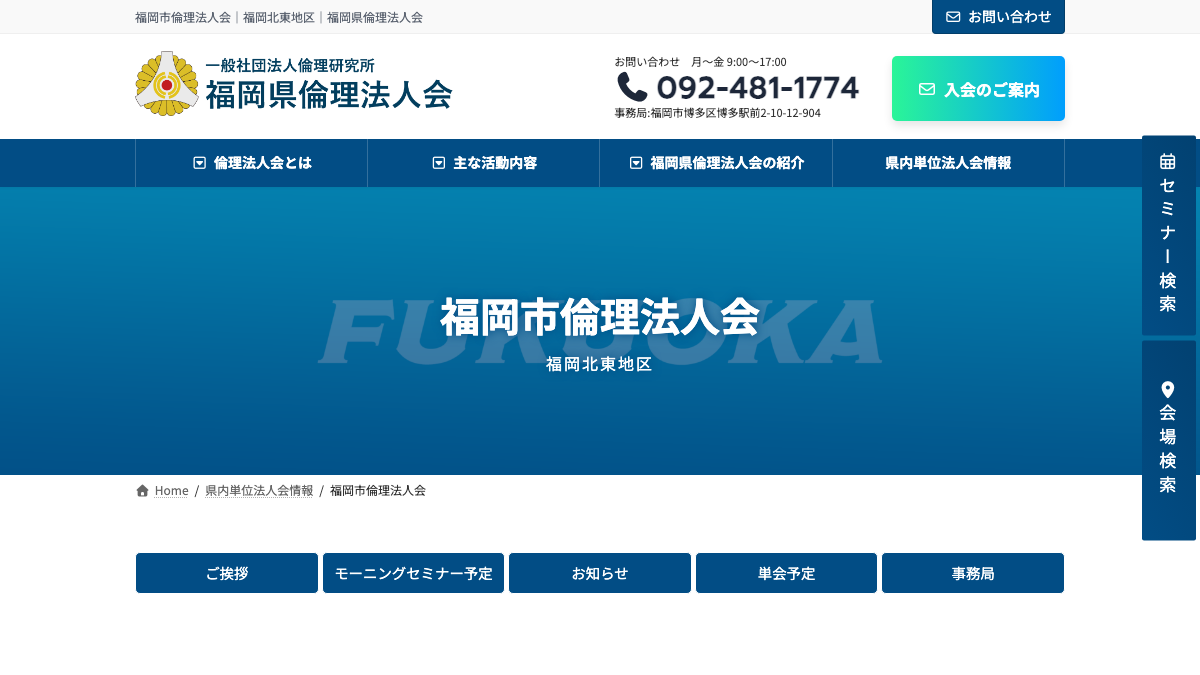Open the セミナー検索 side tab

click(x=1169, y=235)
